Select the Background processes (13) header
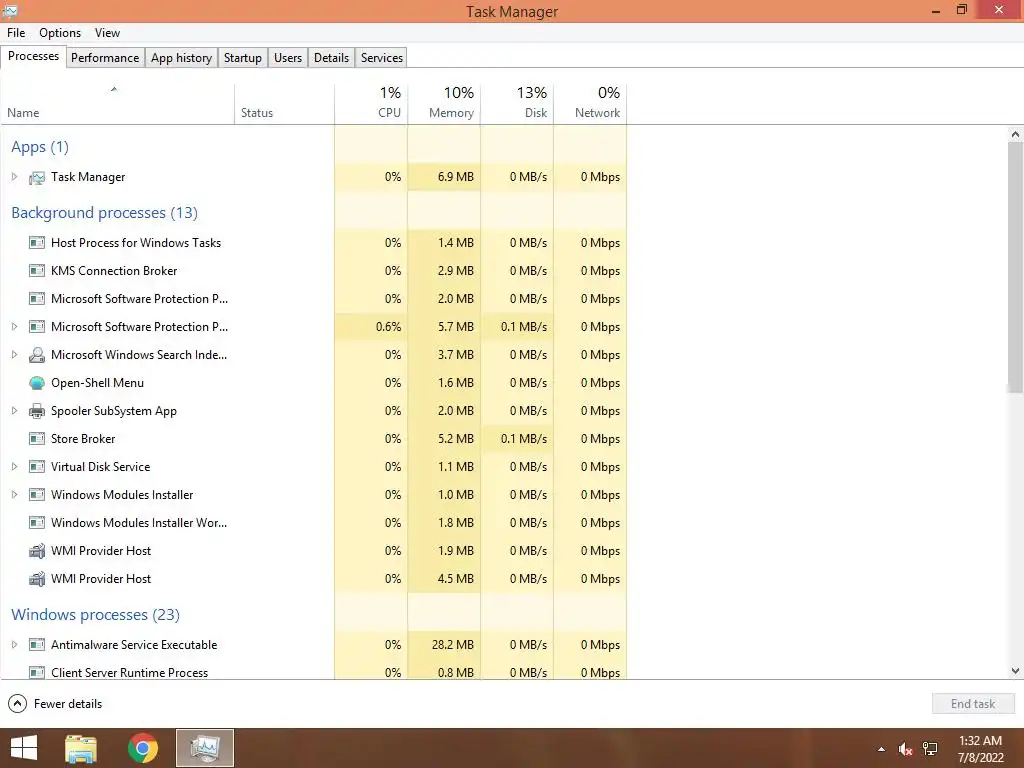 (104, 213)
